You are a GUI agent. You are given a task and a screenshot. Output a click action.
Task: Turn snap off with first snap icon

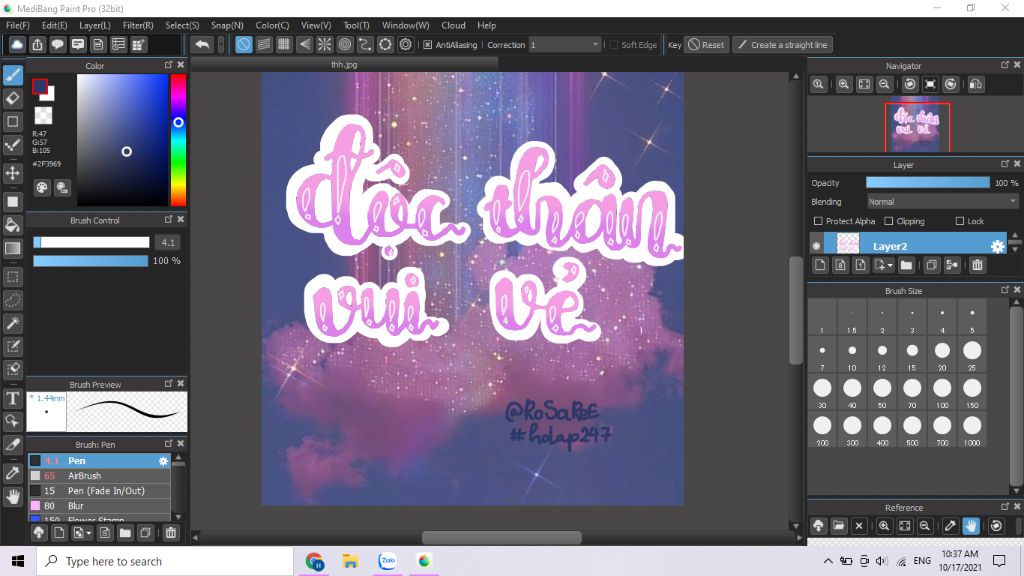[x=244, y=44]
